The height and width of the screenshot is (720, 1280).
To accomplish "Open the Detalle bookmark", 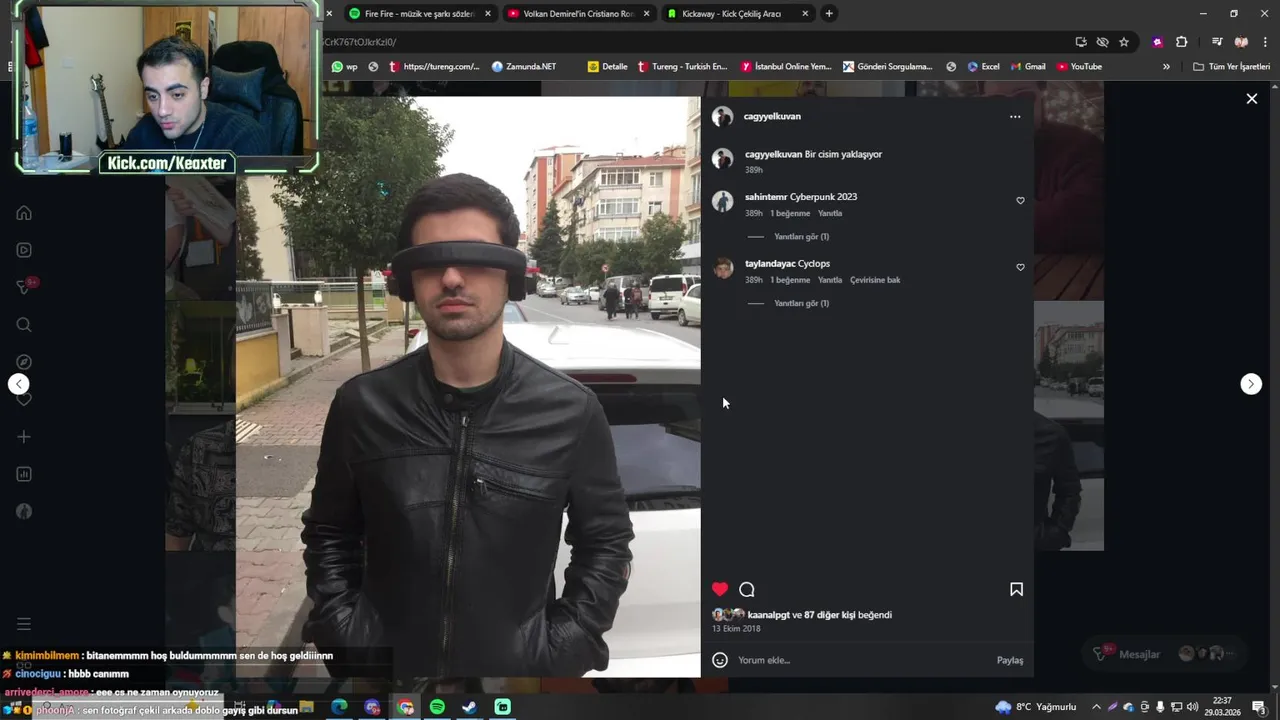I will coord(608,67).
